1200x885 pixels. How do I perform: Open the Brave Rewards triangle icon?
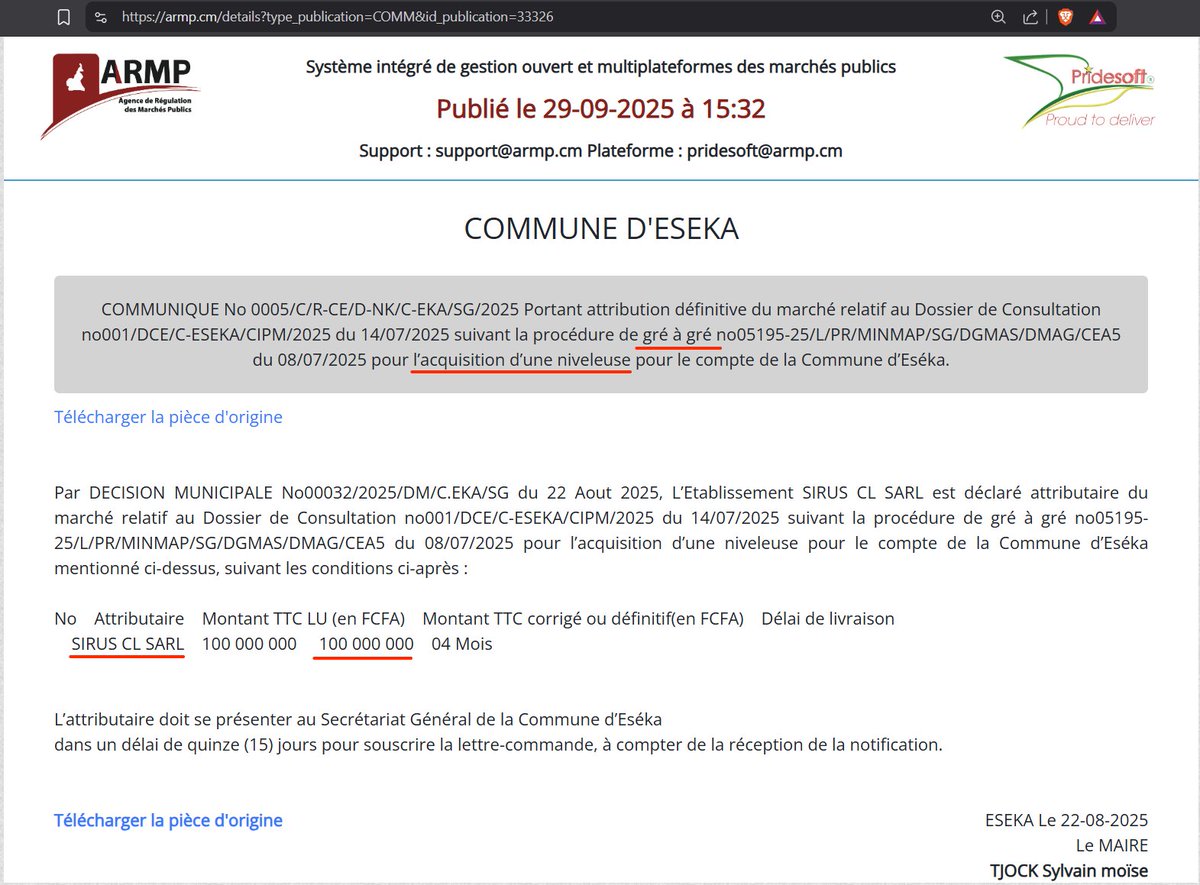(1097, 17)
